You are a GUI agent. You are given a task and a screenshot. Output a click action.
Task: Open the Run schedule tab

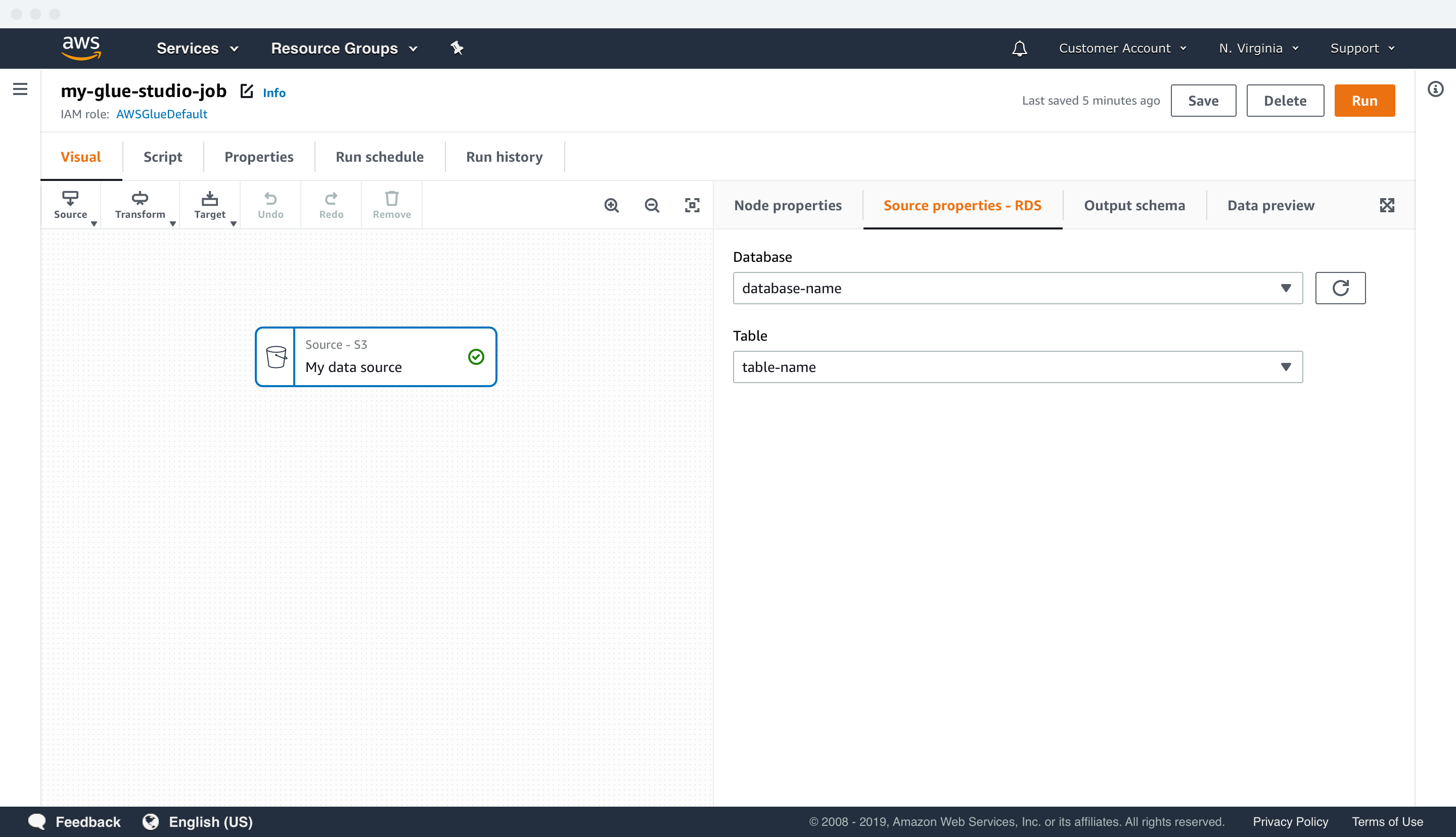379,157
